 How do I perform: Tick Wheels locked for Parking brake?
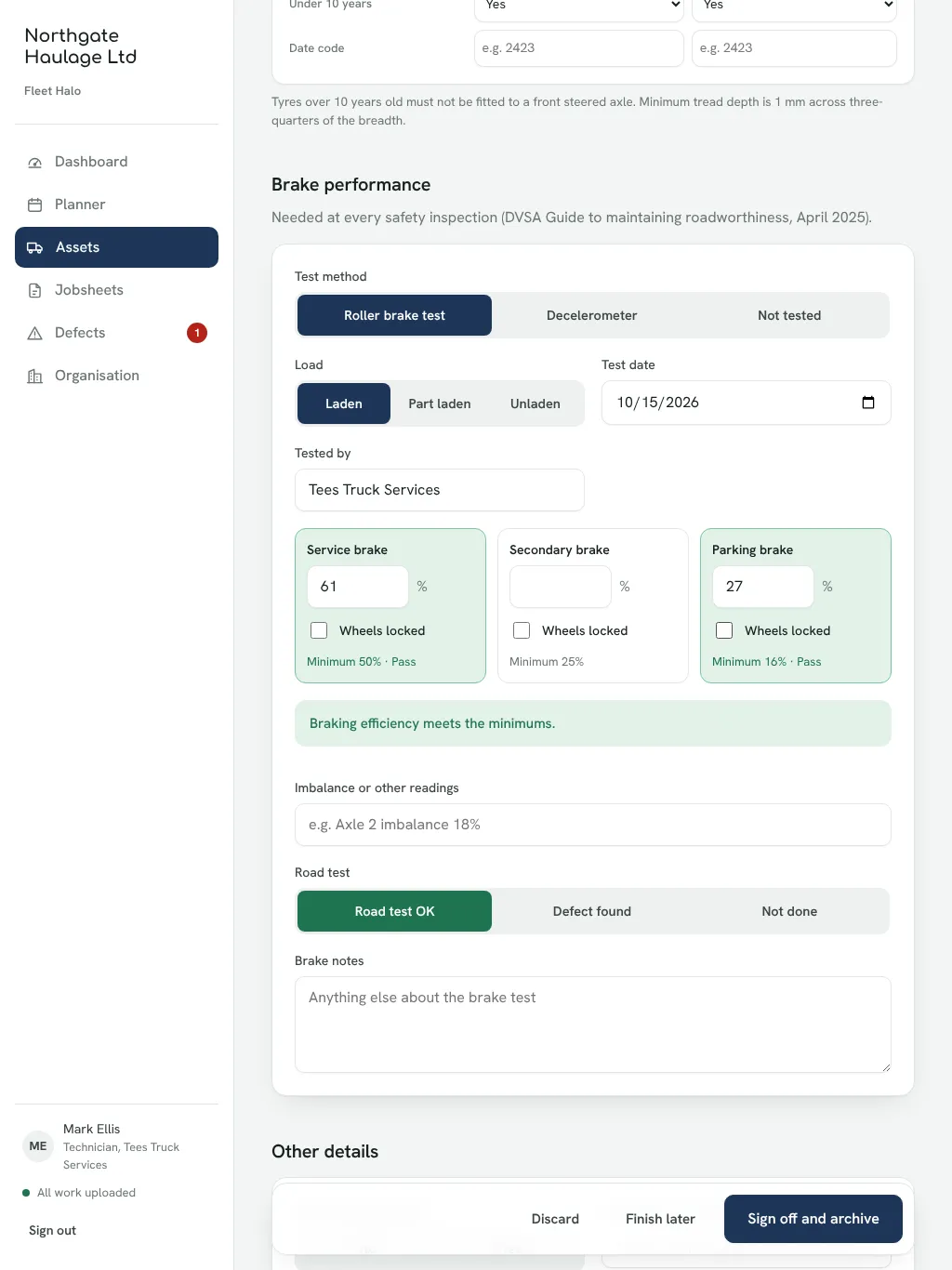724,630
